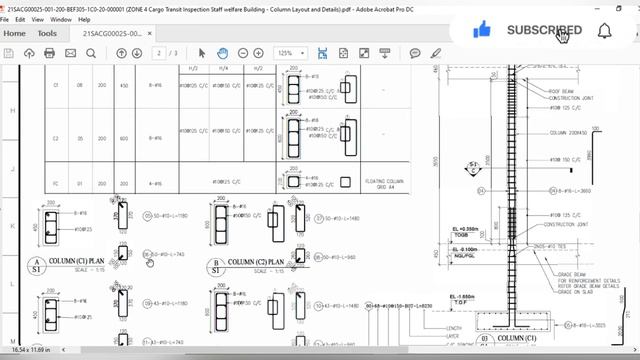Click the 16.54 x 11.69 in page size
This screenshot has width=640, height=360.
31,350
